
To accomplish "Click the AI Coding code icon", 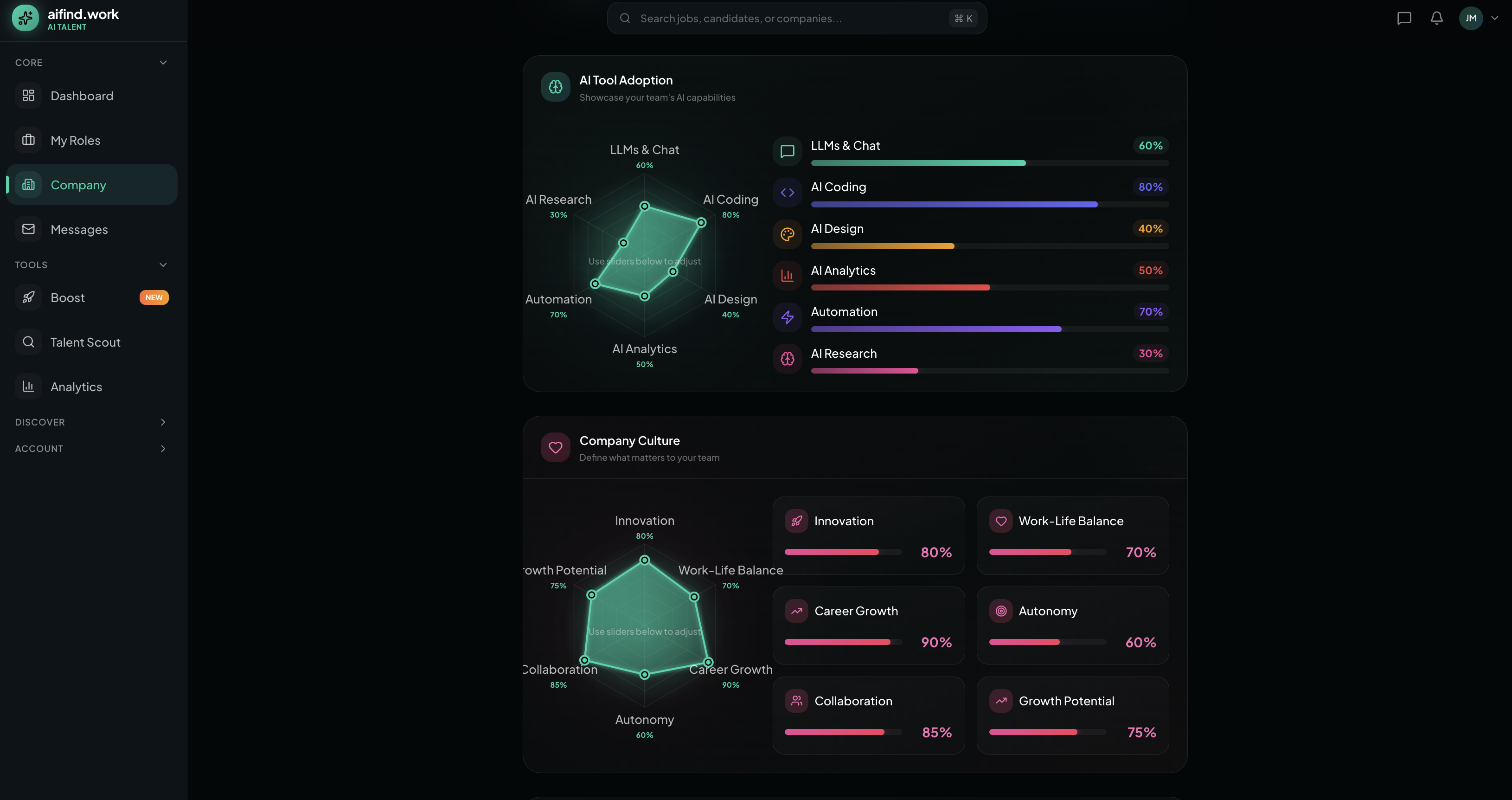I will pos(787,192).
